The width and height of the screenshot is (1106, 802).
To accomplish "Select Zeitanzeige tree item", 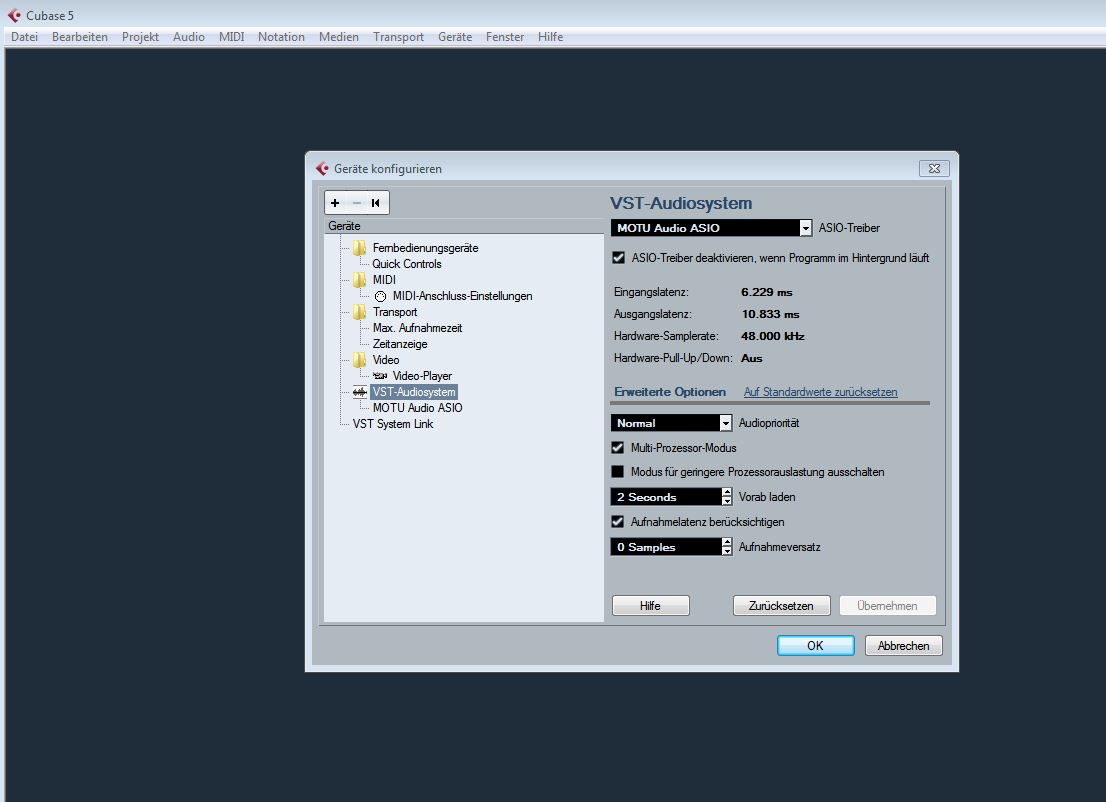I will [400, 344].
